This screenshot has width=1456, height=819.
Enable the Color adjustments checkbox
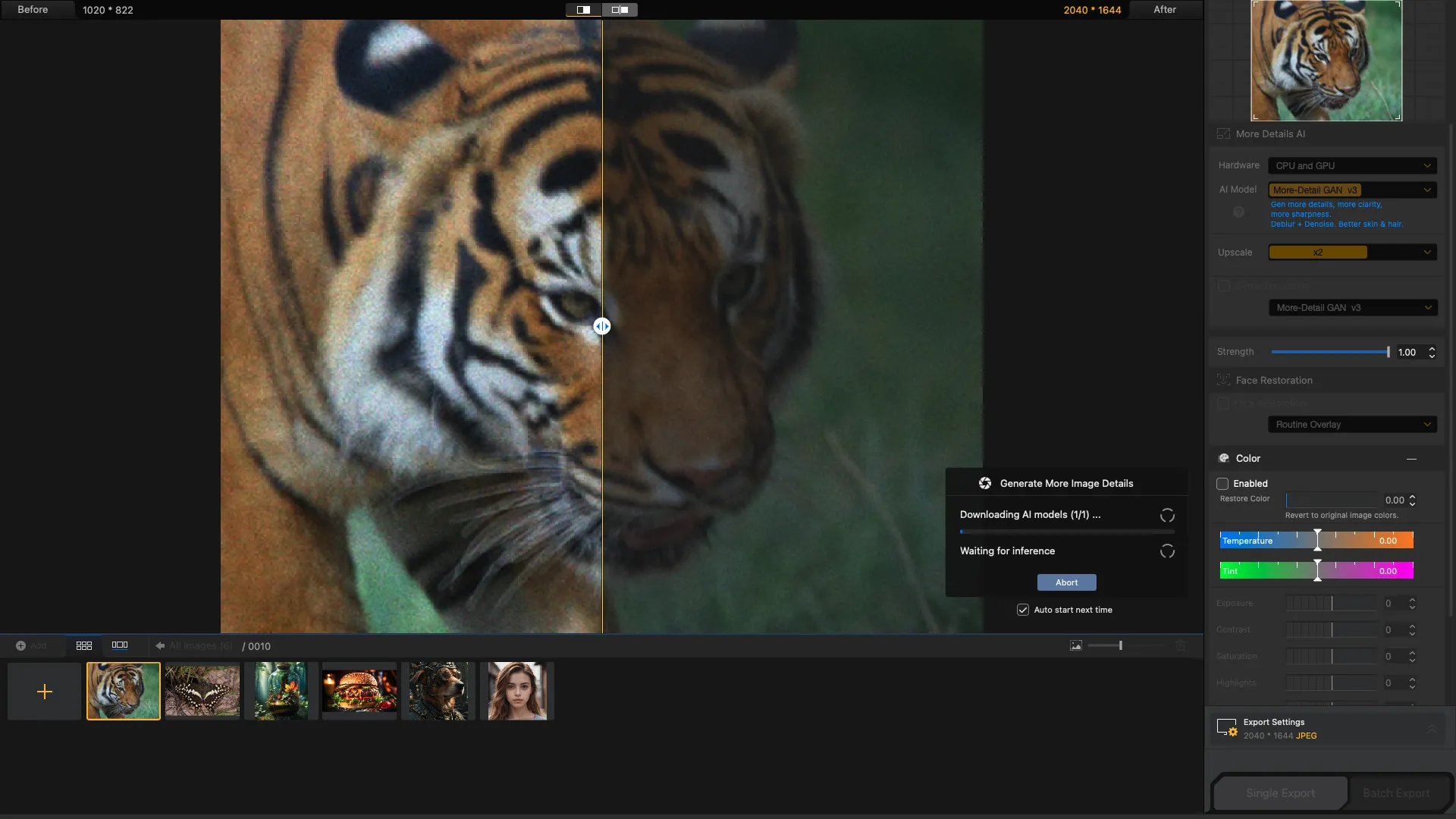tap(1222, 483)
